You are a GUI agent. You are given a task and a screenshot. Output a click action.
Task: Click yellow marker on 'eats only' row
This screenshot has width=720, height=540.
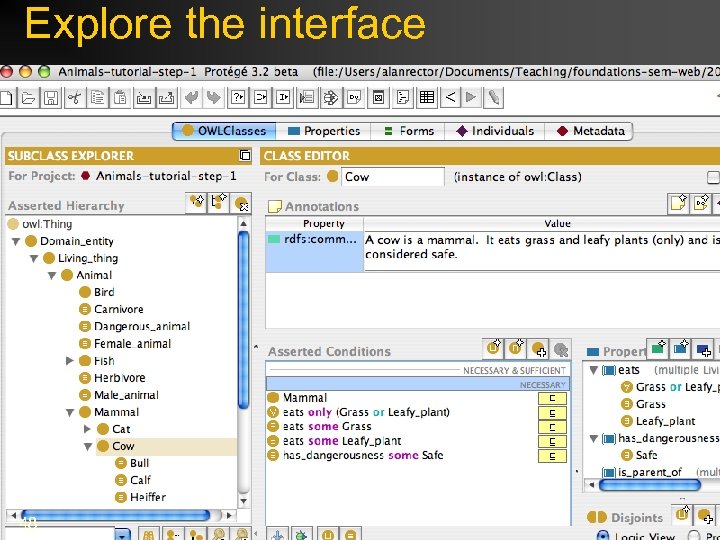pyautogui.click(x=552, y=413)
